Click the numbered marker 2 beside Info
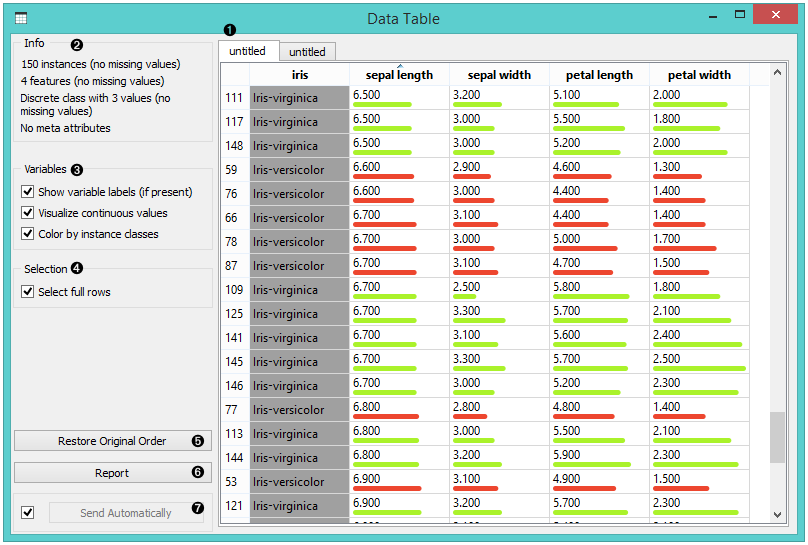808x545 pixels. click(x=77, y=44)
